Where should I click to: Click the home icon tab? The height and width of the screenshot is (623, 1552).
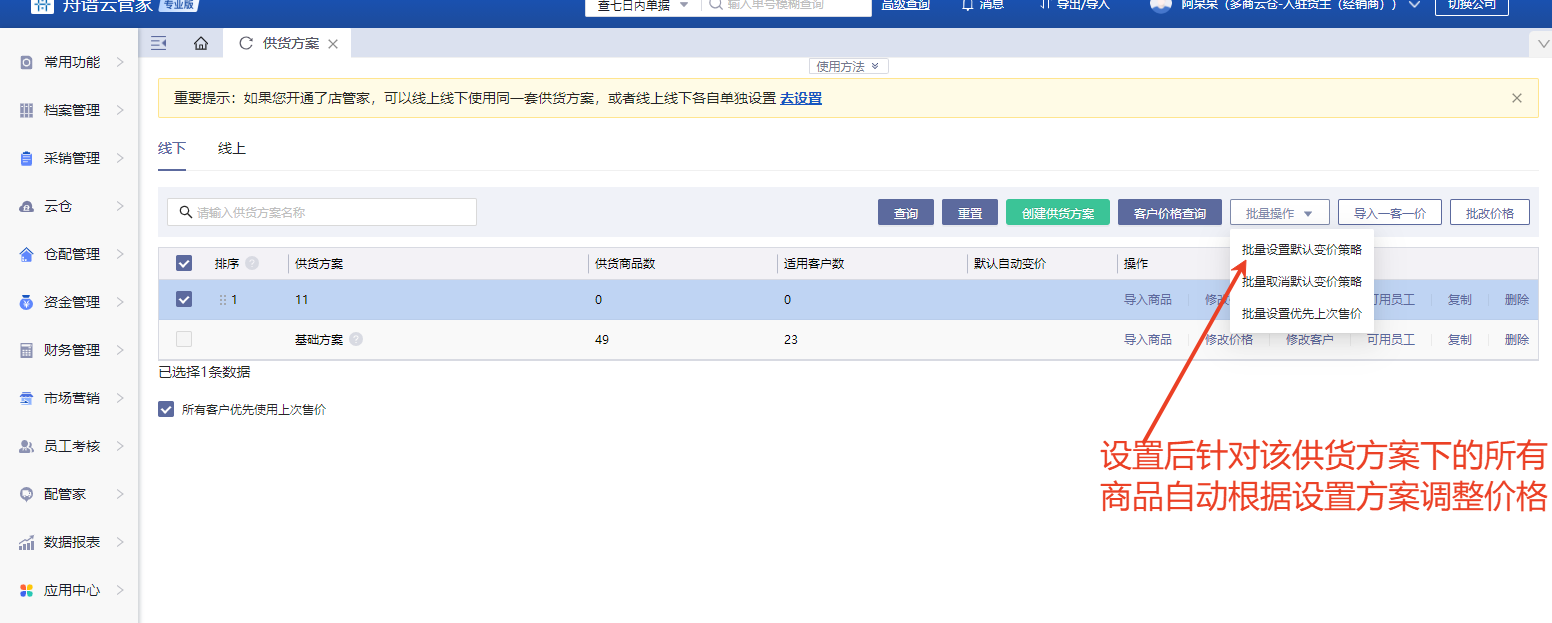click(201, 43)
